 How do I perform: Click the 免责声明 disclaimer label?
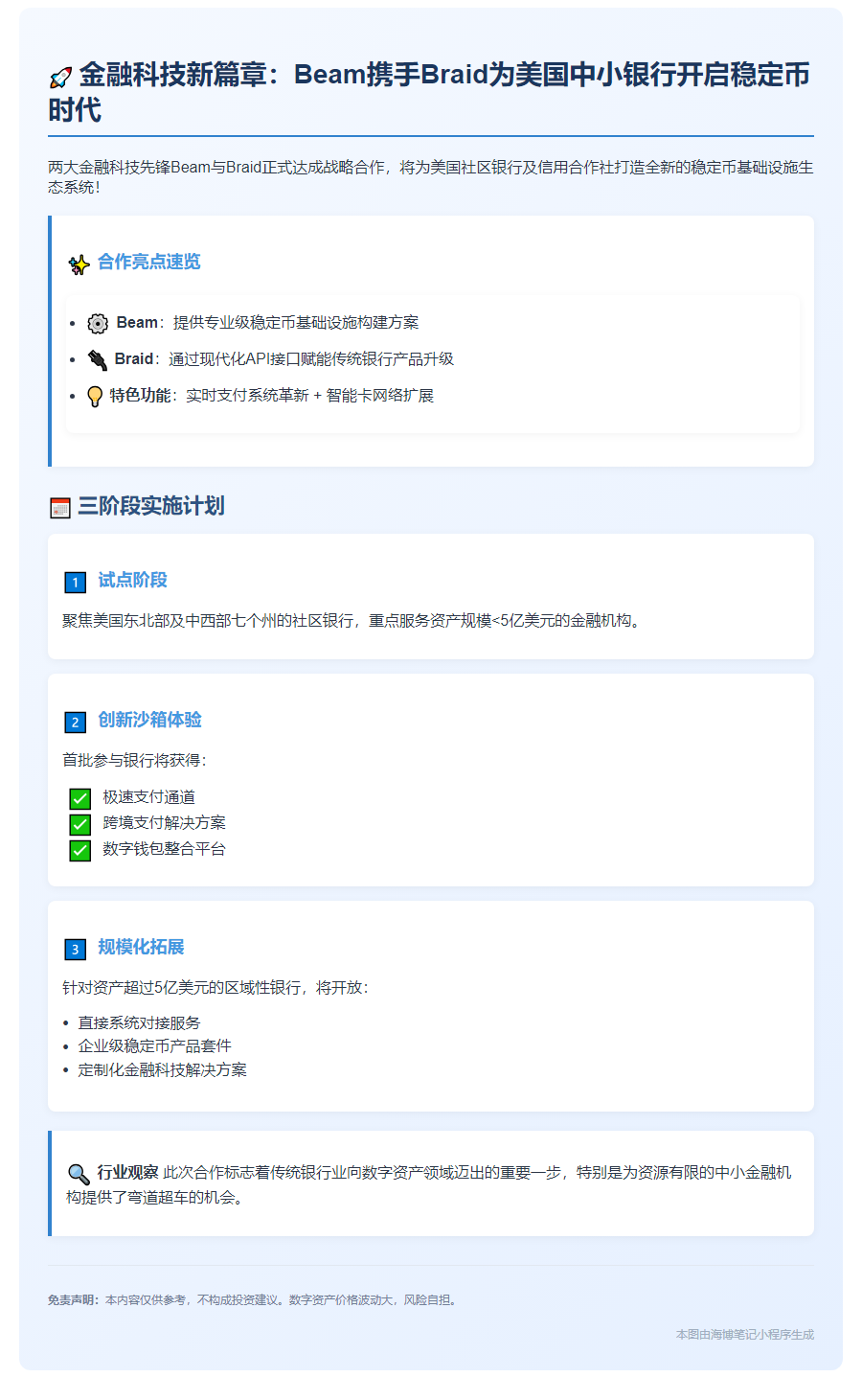74,1300
